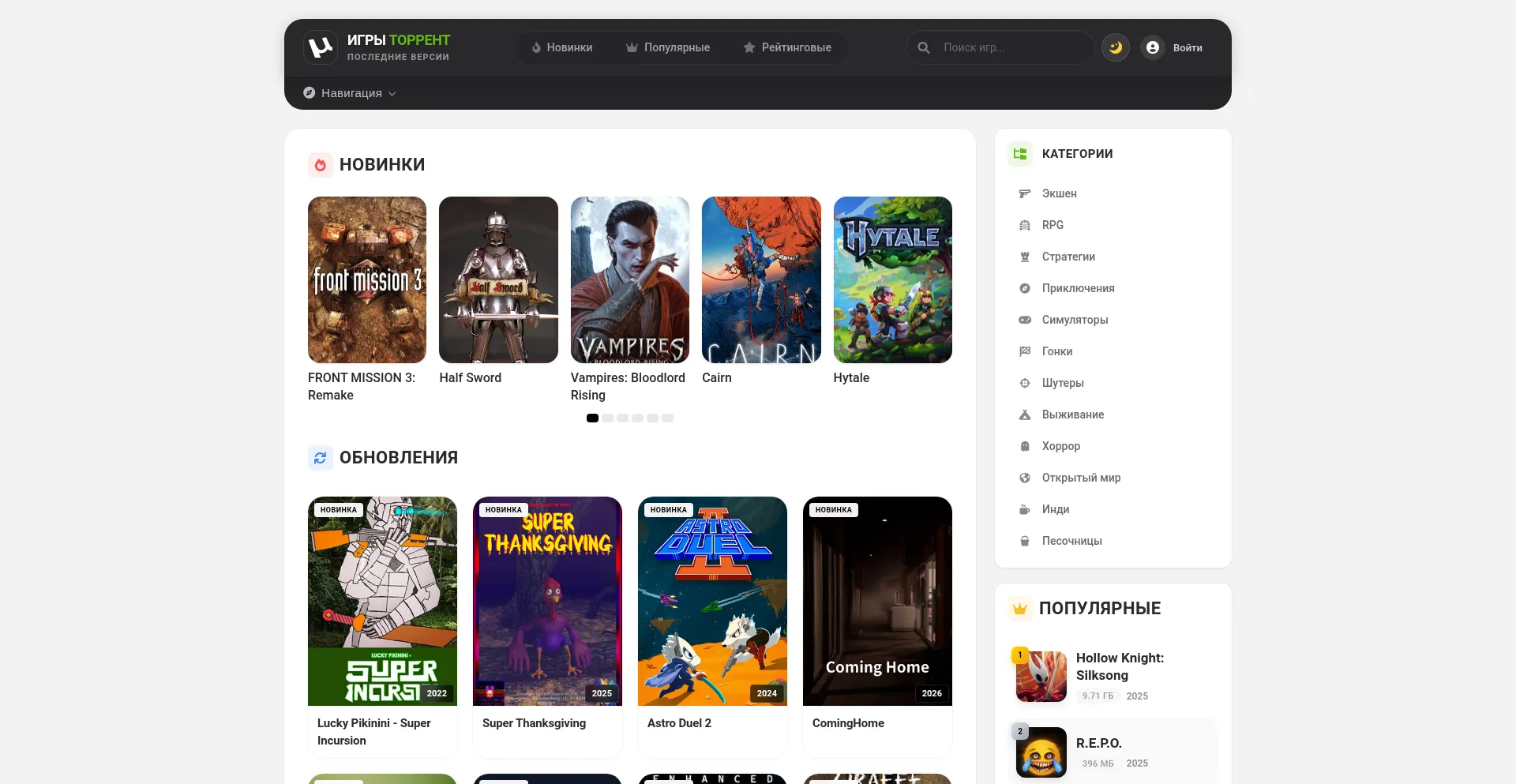Click the crosshair icon for Шутеры
1516x784 pixels.
[1025, 383]
